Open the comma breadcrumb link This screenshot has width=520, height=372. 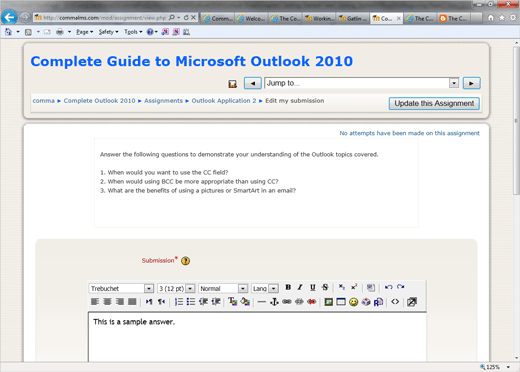pos(43,101)
